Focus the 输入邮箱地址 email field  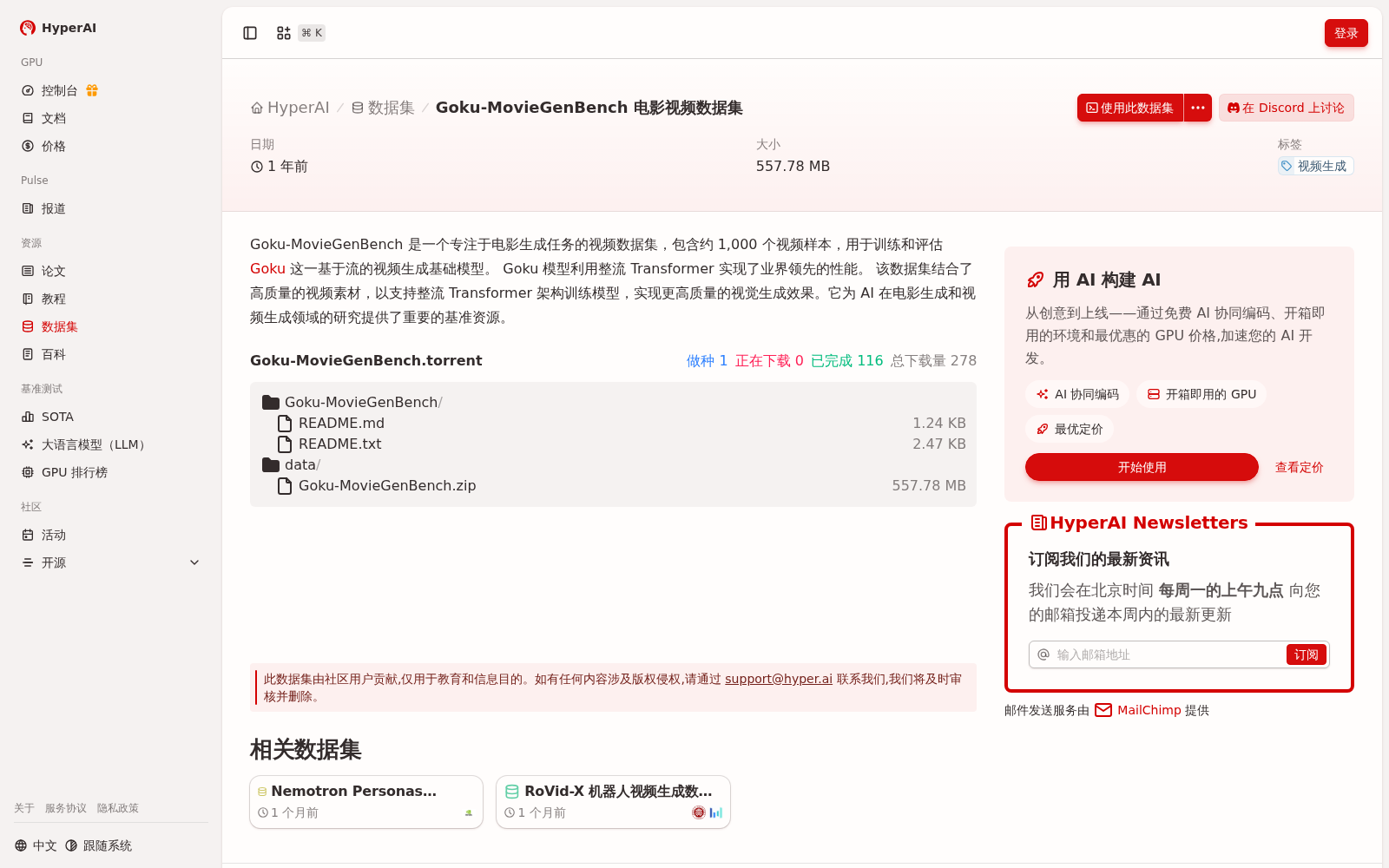tap(1166, 654)
